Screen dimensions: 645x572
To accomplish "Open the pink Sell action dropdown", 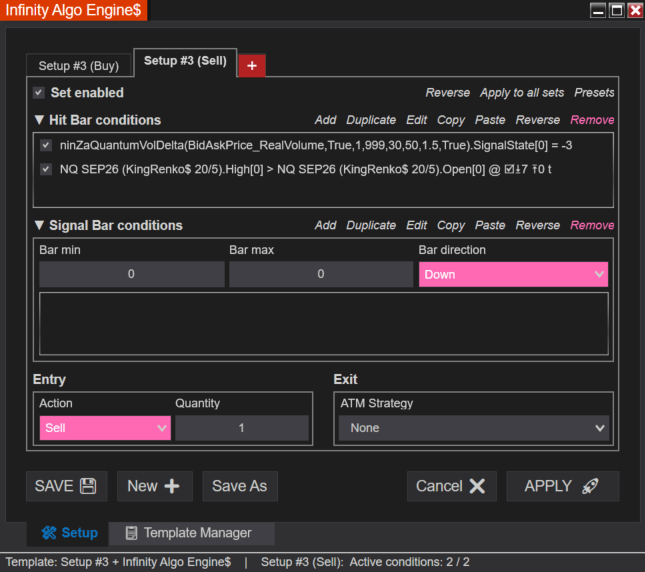I will click(x=105, y=428).
